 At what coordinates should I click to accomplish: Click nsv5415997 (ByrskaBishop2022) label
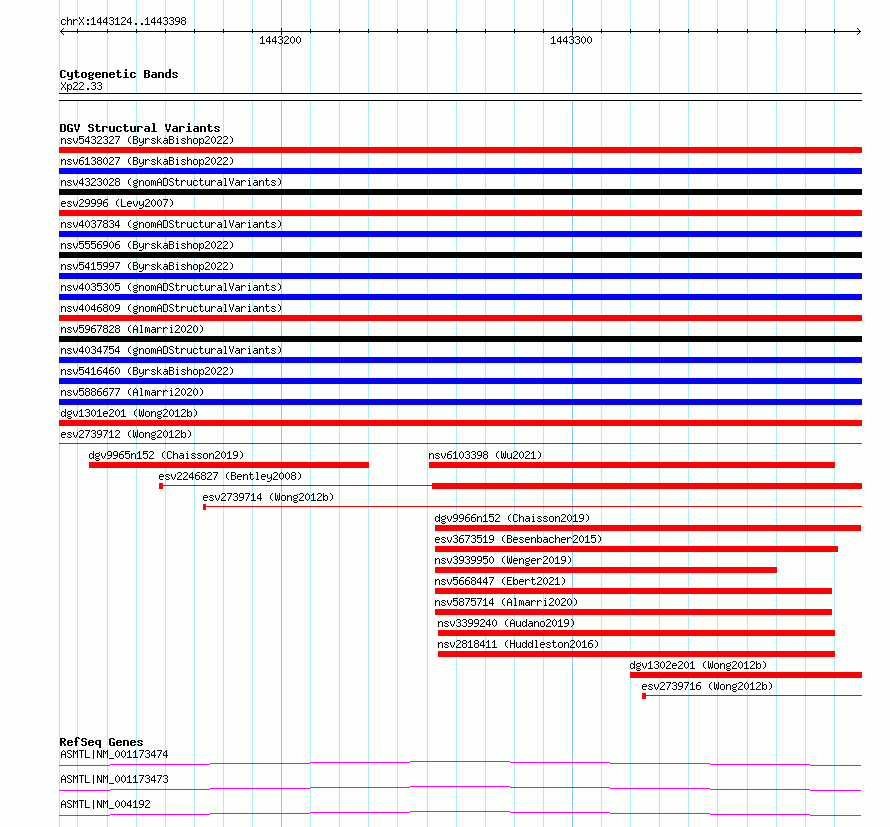click(147, 266)
